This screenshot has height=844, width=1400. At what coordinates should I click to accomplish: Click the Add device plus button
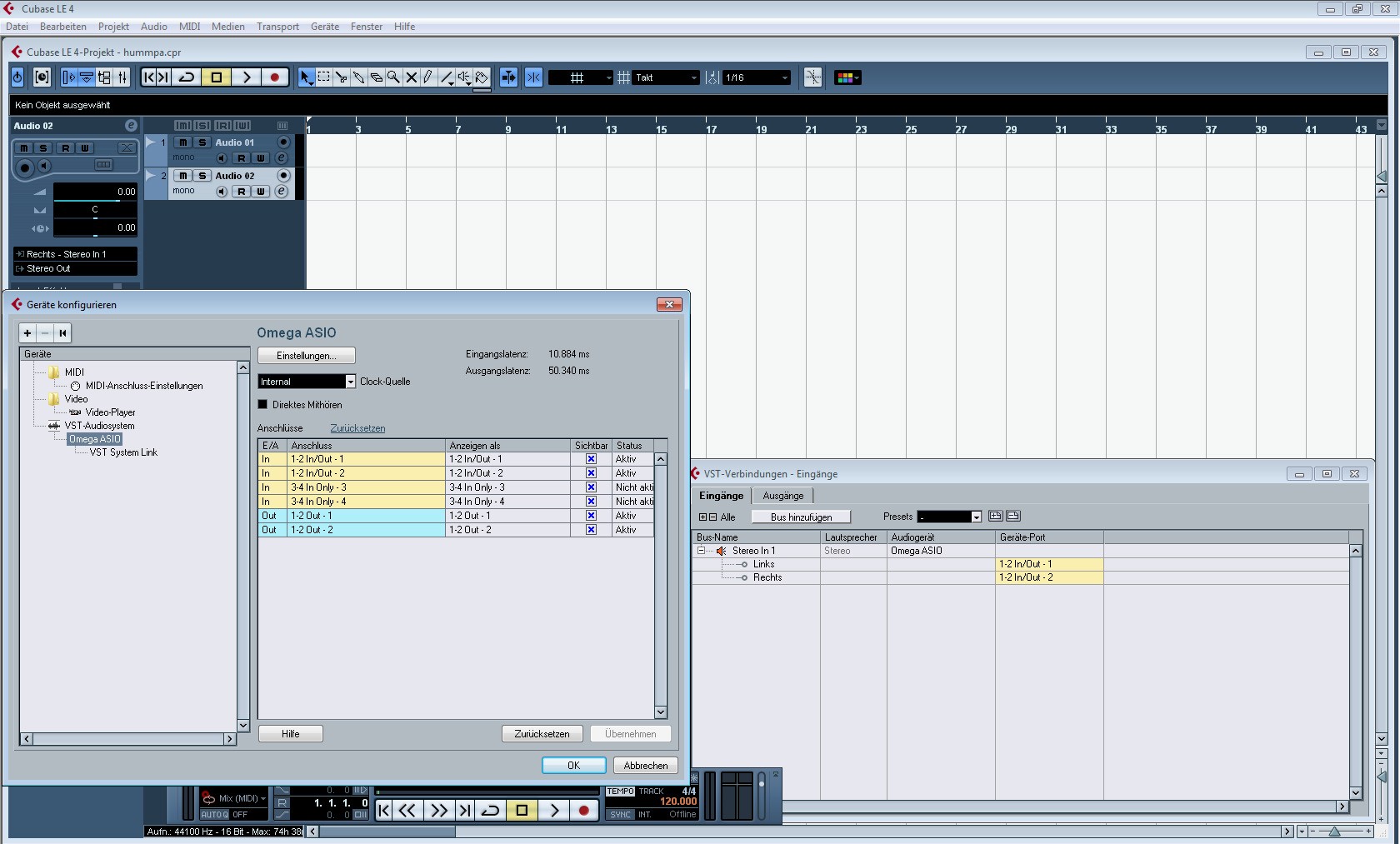coord(27,332)
